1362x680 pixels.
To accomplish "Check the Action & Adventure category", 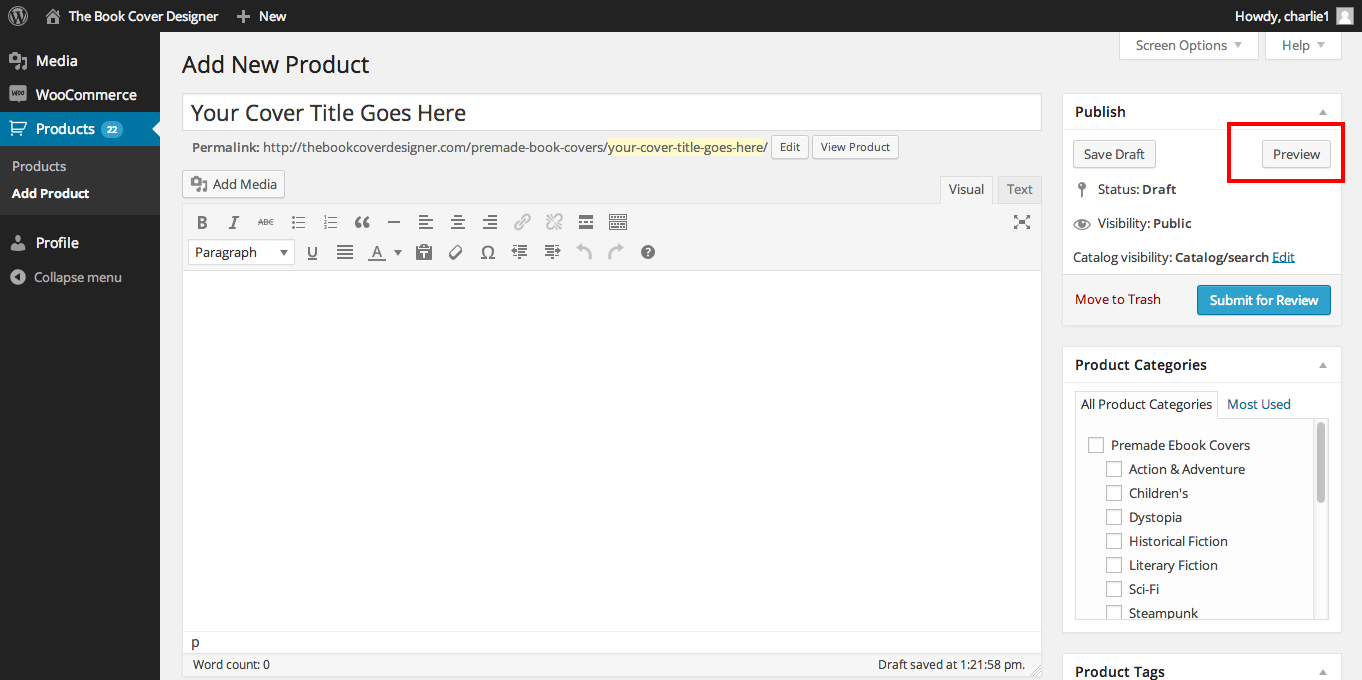I will [x=1114, y=469].
